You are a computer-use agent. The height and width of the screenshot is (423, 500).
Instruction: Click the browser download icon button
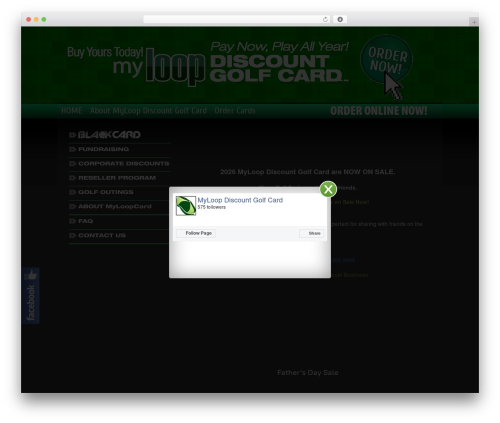pyautogui.click(x=340, y=19)
